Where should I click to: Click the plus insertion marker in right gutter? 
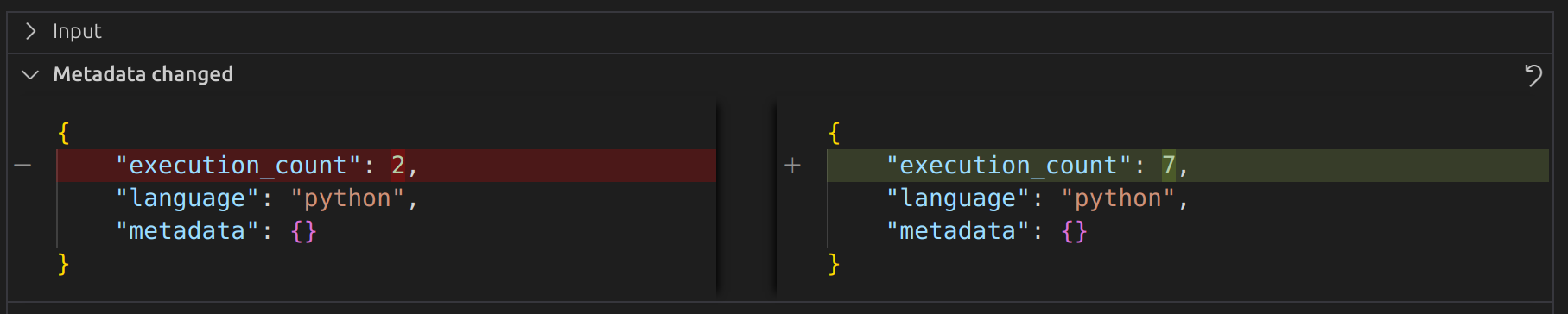pos(792,166)
